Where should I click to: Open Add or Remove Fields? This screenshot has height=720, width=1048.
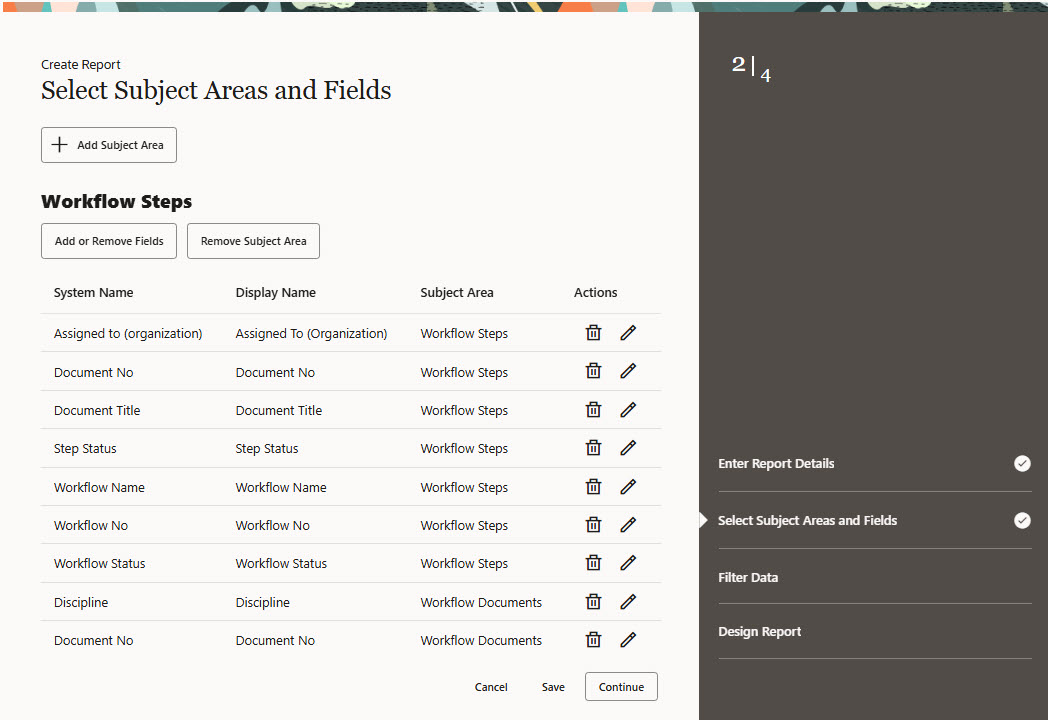tap(109, 241)
